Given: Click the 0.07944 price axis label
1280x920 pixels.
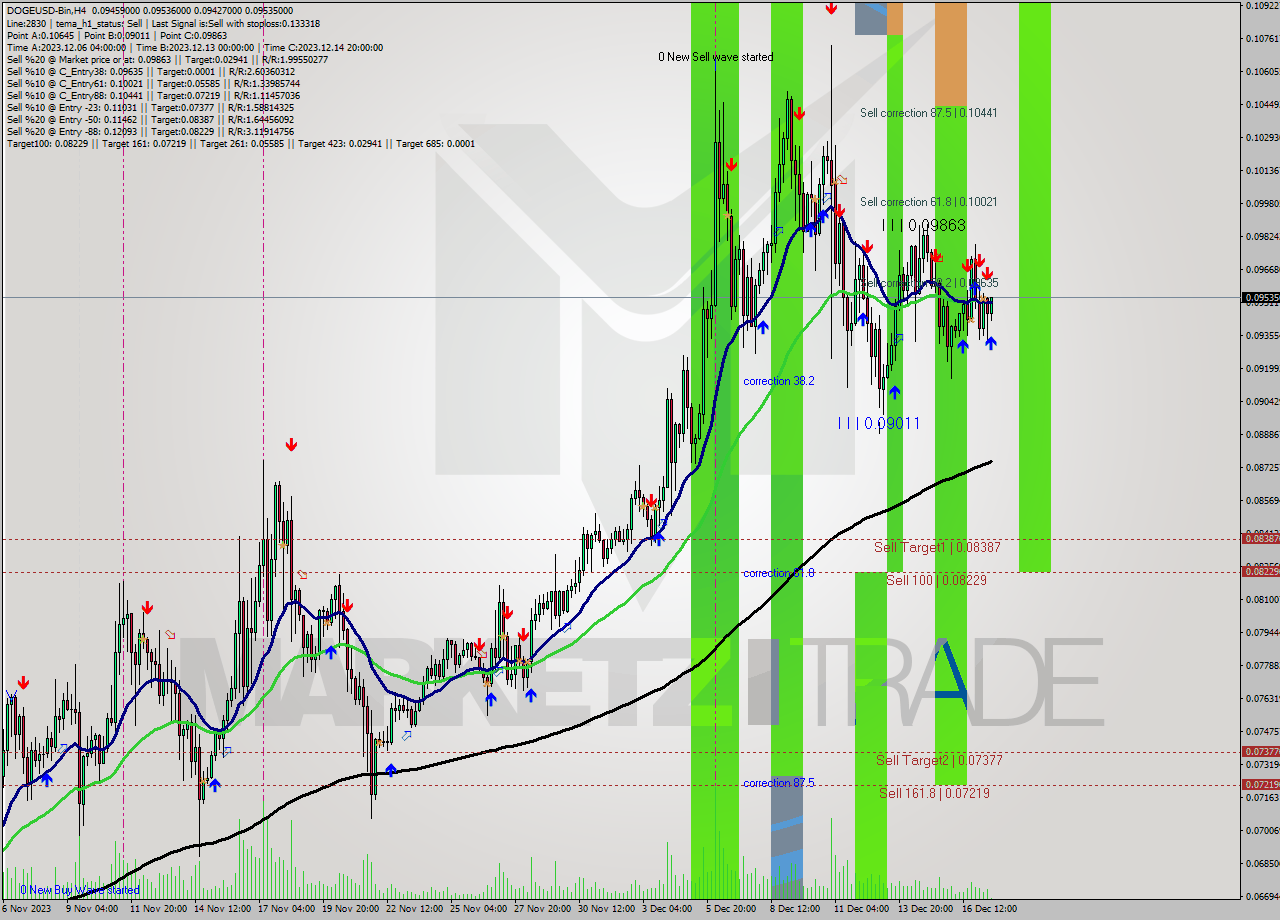Looking at the screenshot, I should 1262,632.
